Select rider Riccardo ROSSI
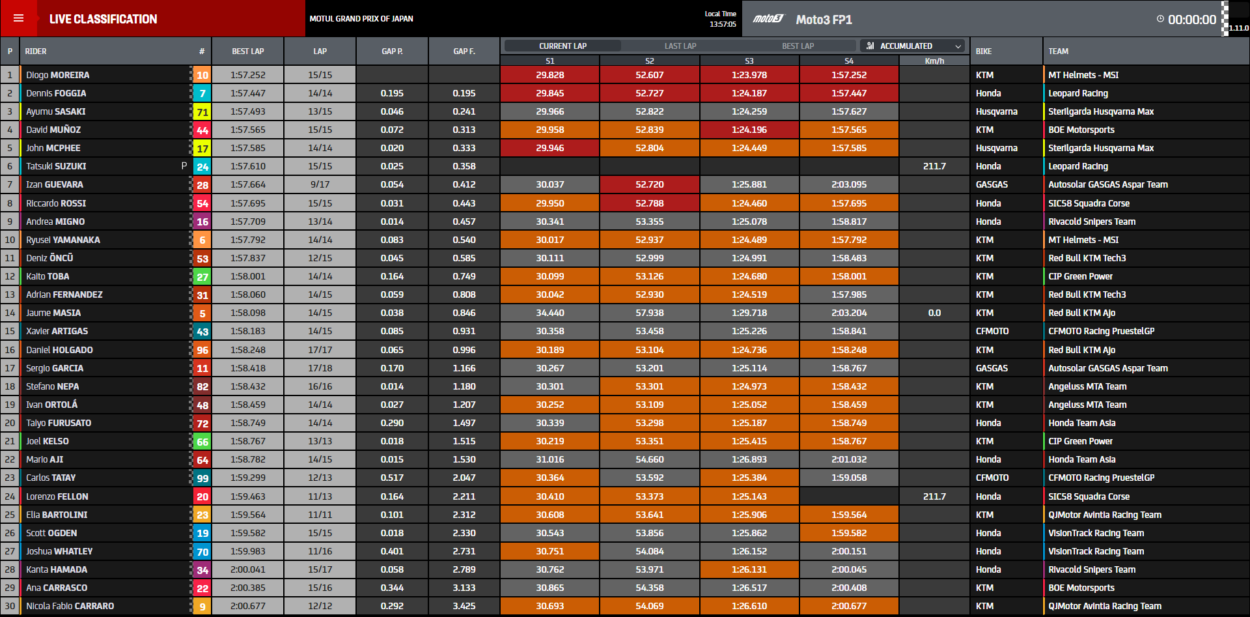The height and width of the screenshot is (617, 1250). click(55, 203)
